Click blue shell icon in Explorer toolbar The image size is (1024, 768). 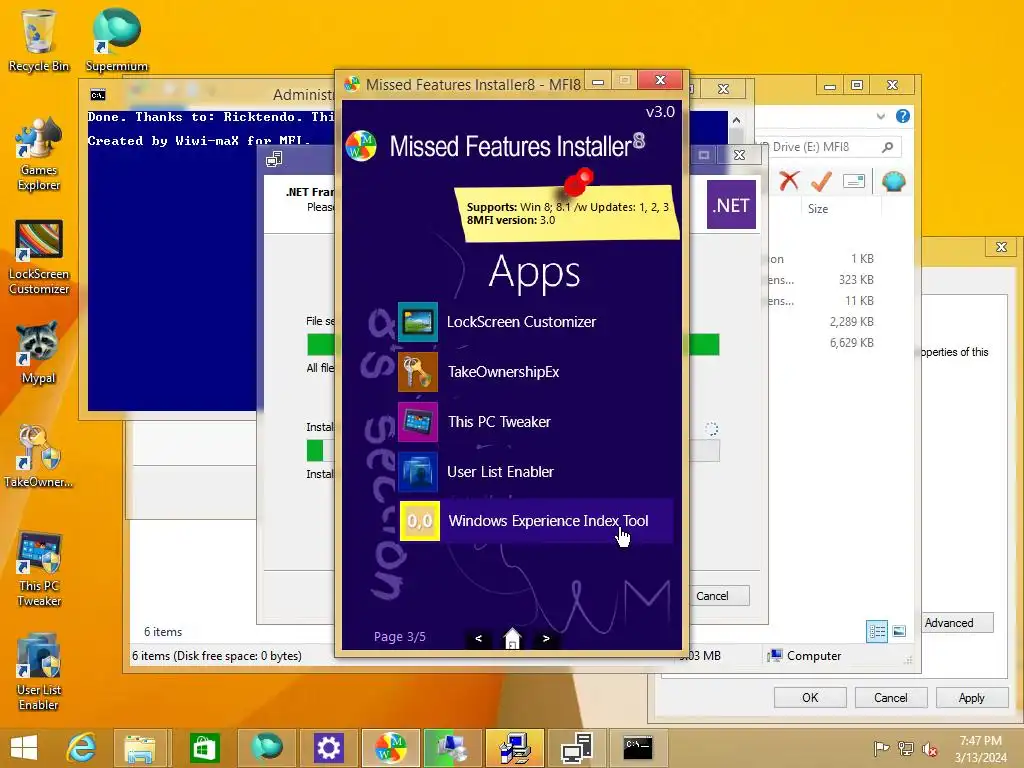[x=893, y=181]
